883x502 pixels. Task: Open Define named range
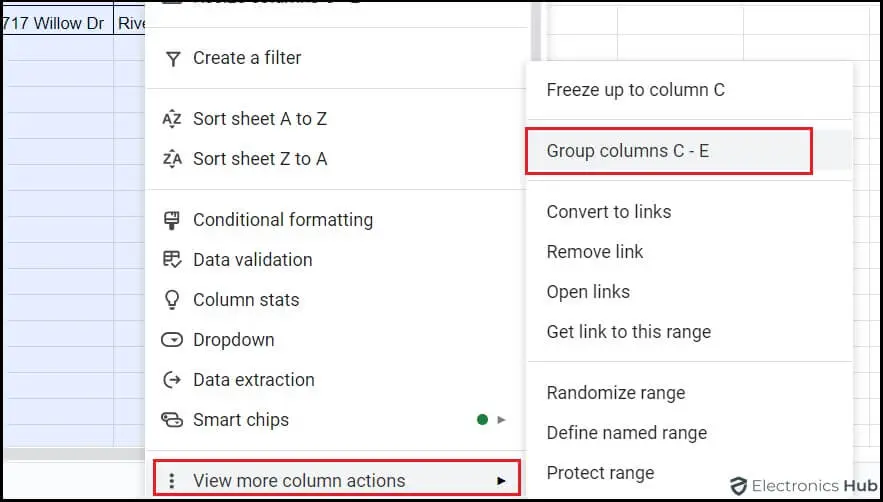pos(626,433)
